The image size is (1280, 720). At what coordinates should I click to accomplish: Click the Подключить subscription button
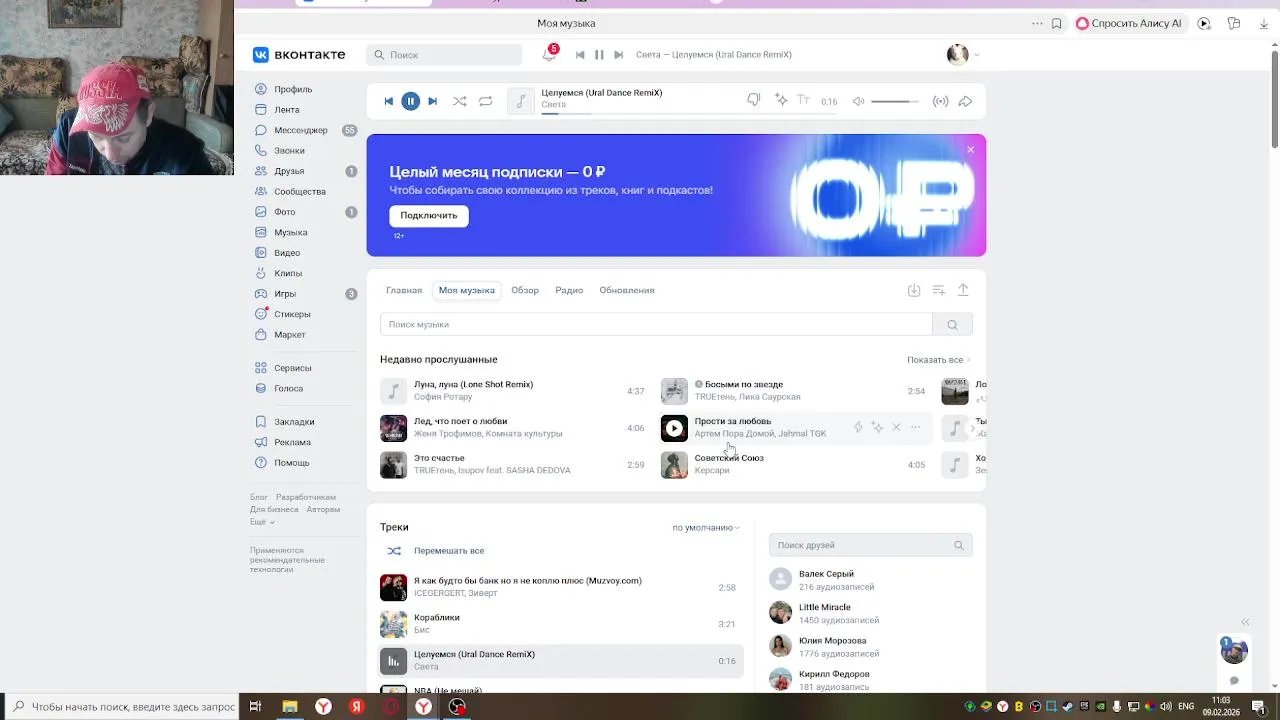pos(429,215)
